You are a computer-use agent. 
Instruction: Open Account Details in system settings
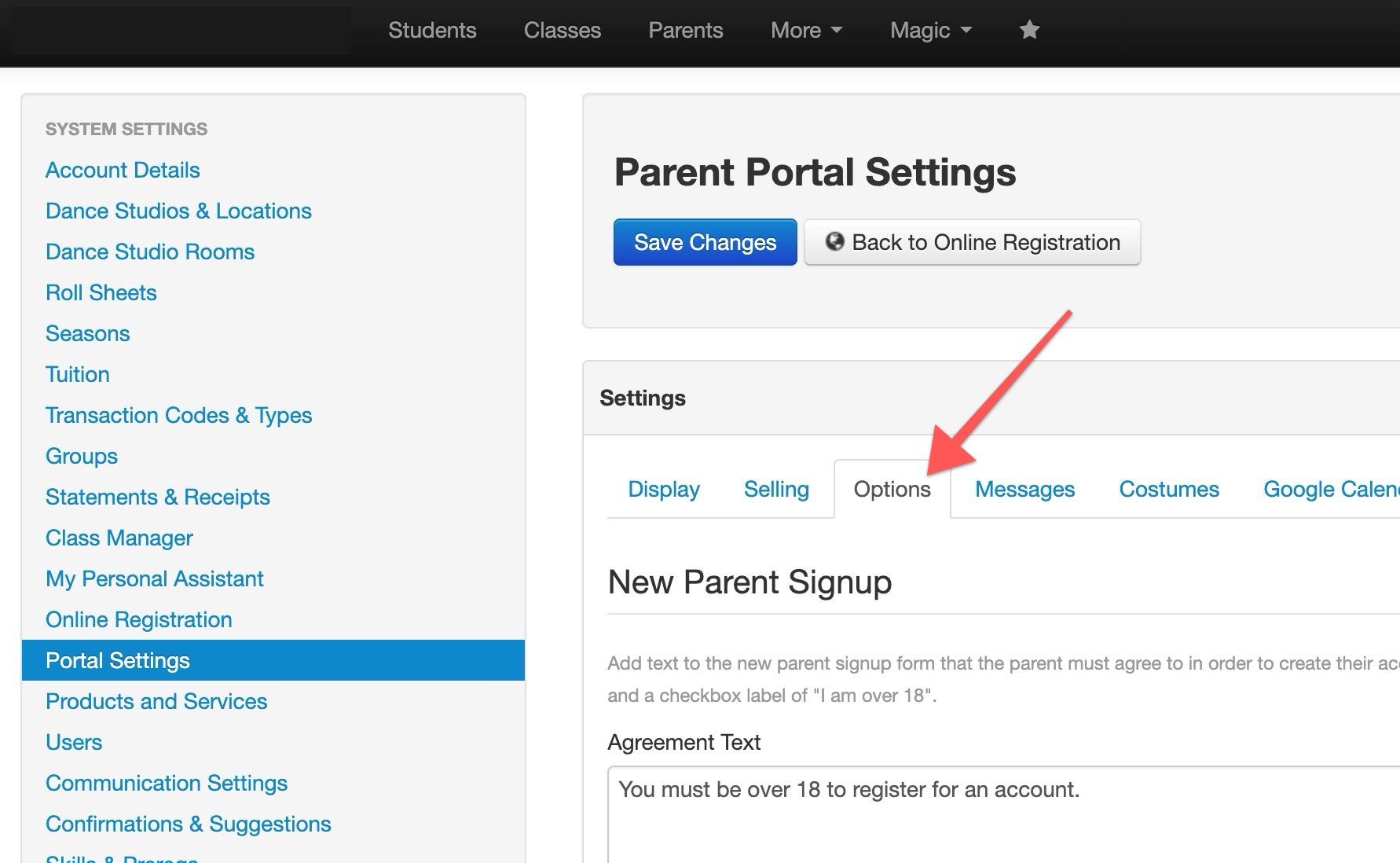123,170
